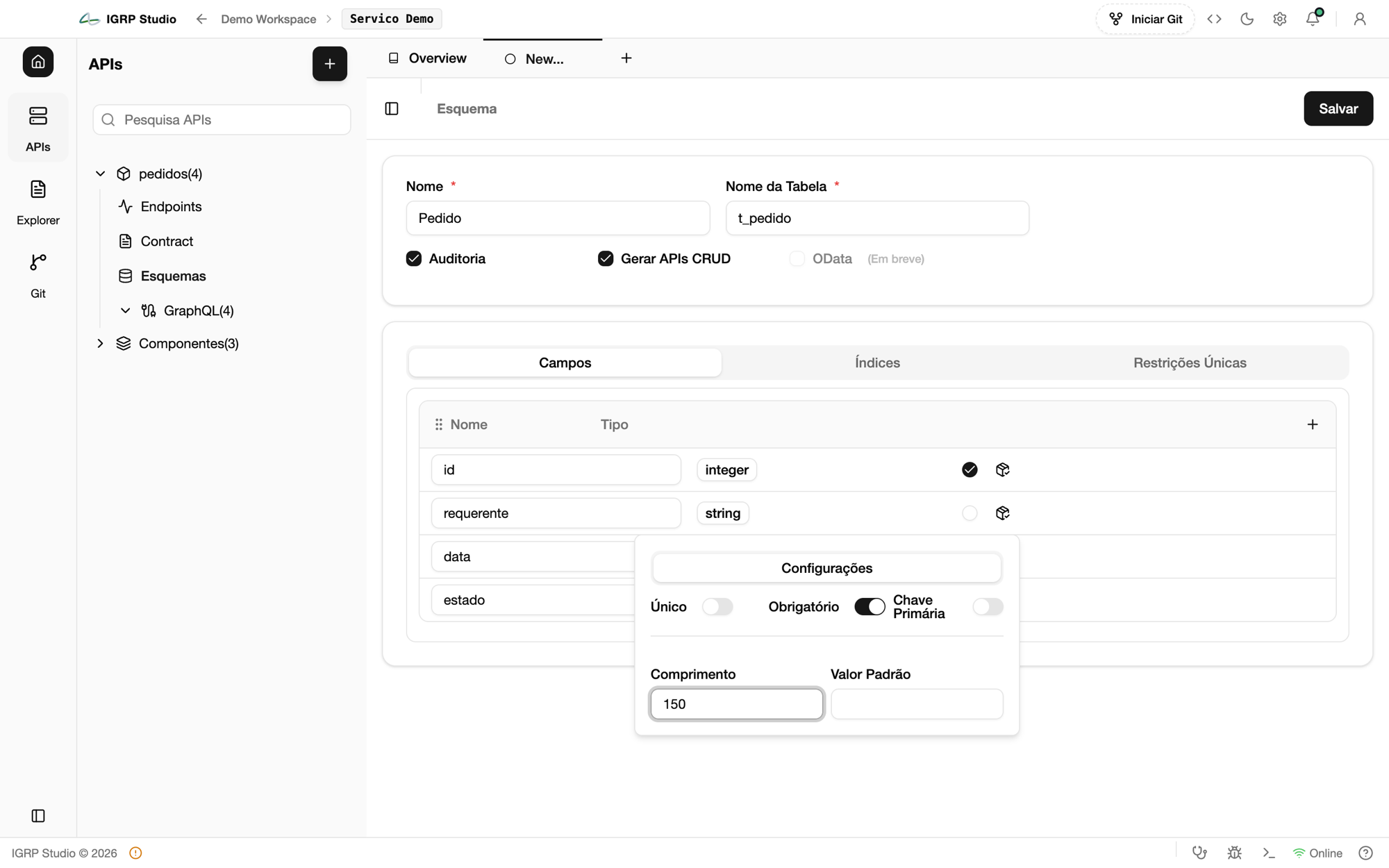Open terminal icon in status bar
The image size is (1389, 868).
point(1269,853)
